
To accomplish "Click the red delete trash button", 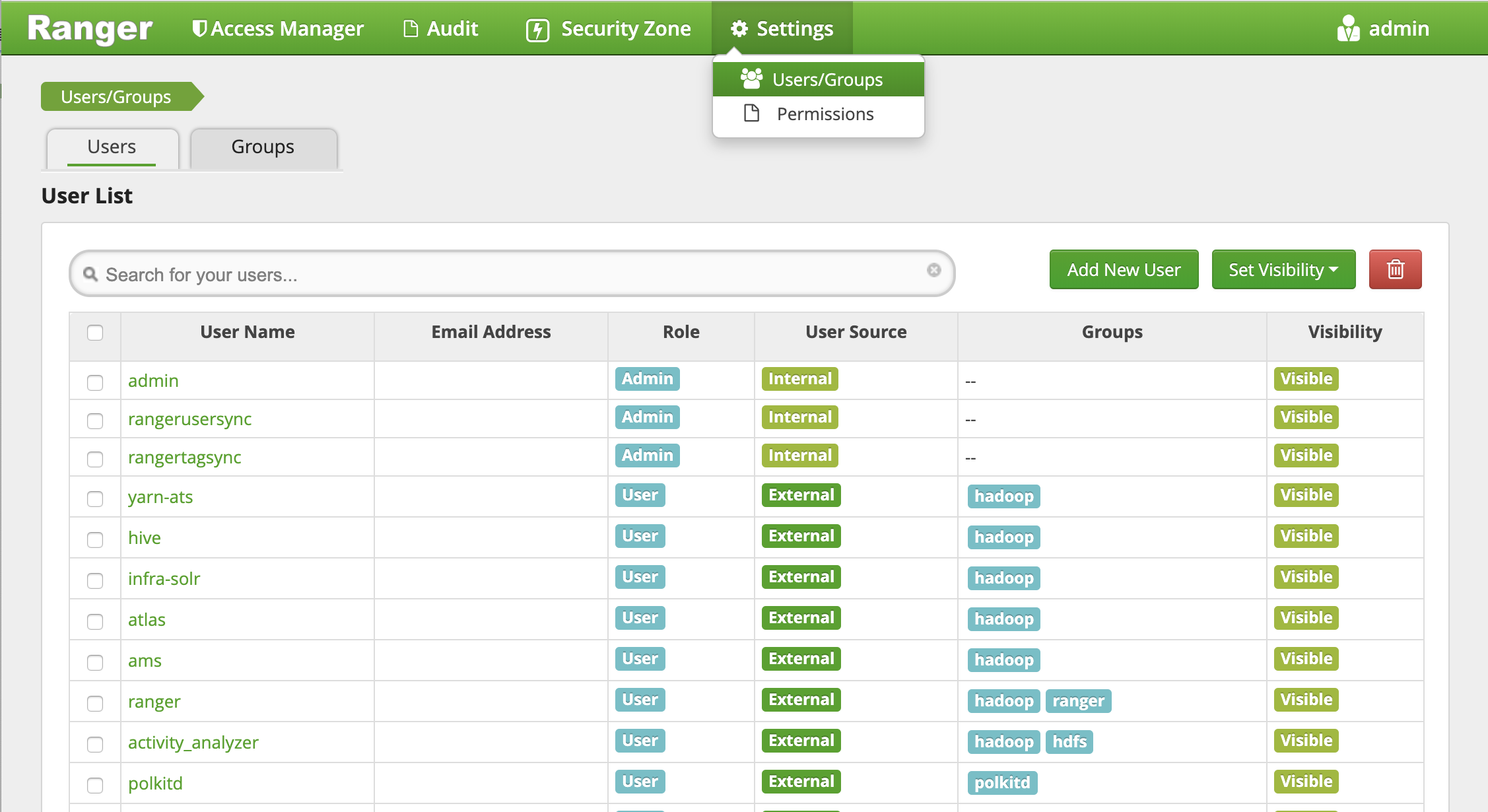I will (x=1395, y=269).
